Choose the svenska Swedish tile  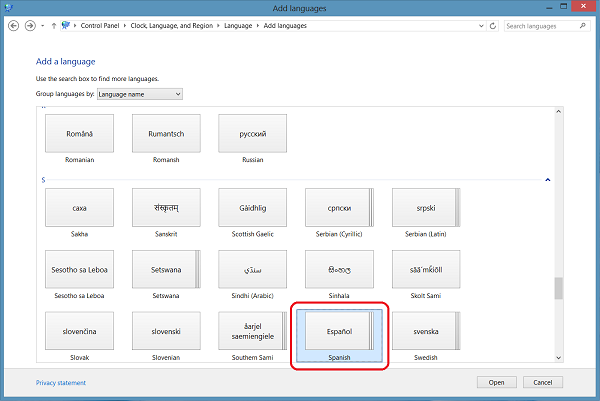pyautogui.click(x=424, y=331)
